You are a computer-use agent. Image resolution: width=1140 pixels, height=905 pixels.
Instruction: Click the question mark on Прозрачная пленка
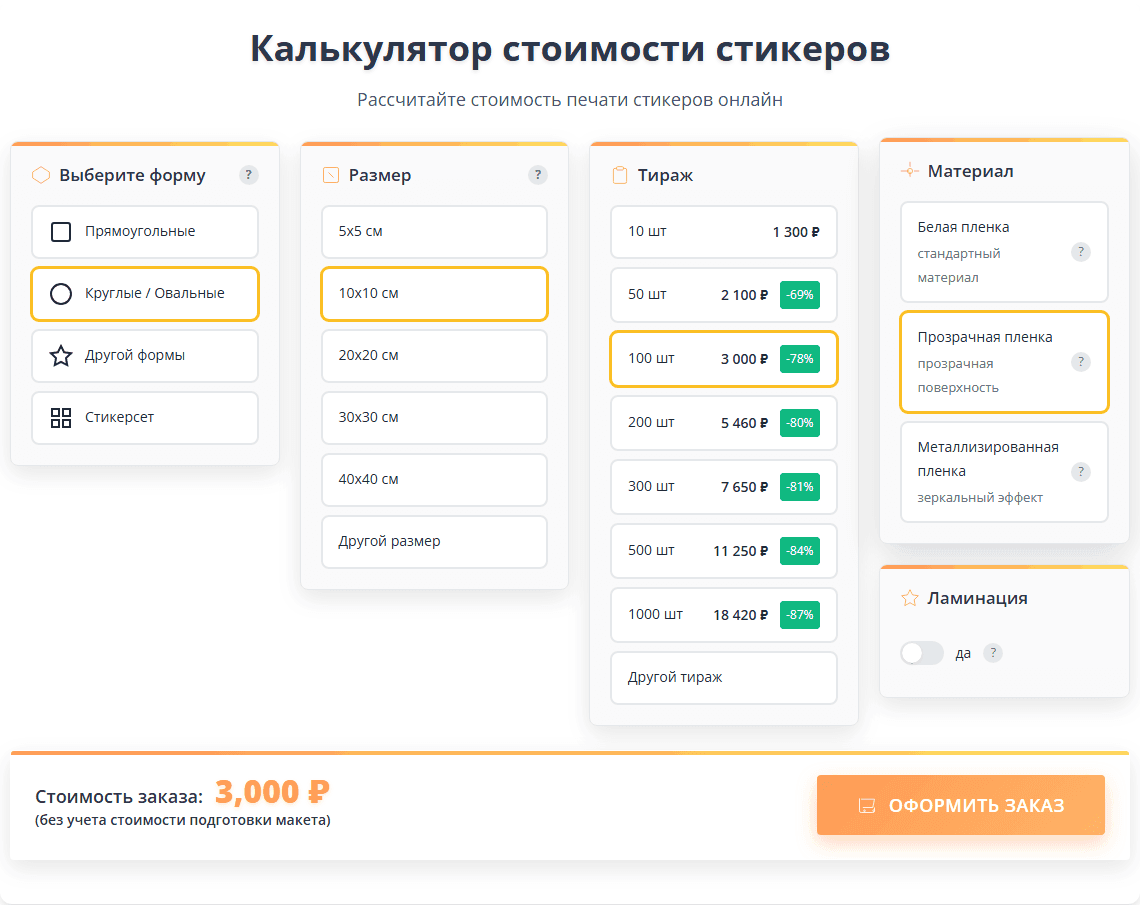[x=1080, y=361]
